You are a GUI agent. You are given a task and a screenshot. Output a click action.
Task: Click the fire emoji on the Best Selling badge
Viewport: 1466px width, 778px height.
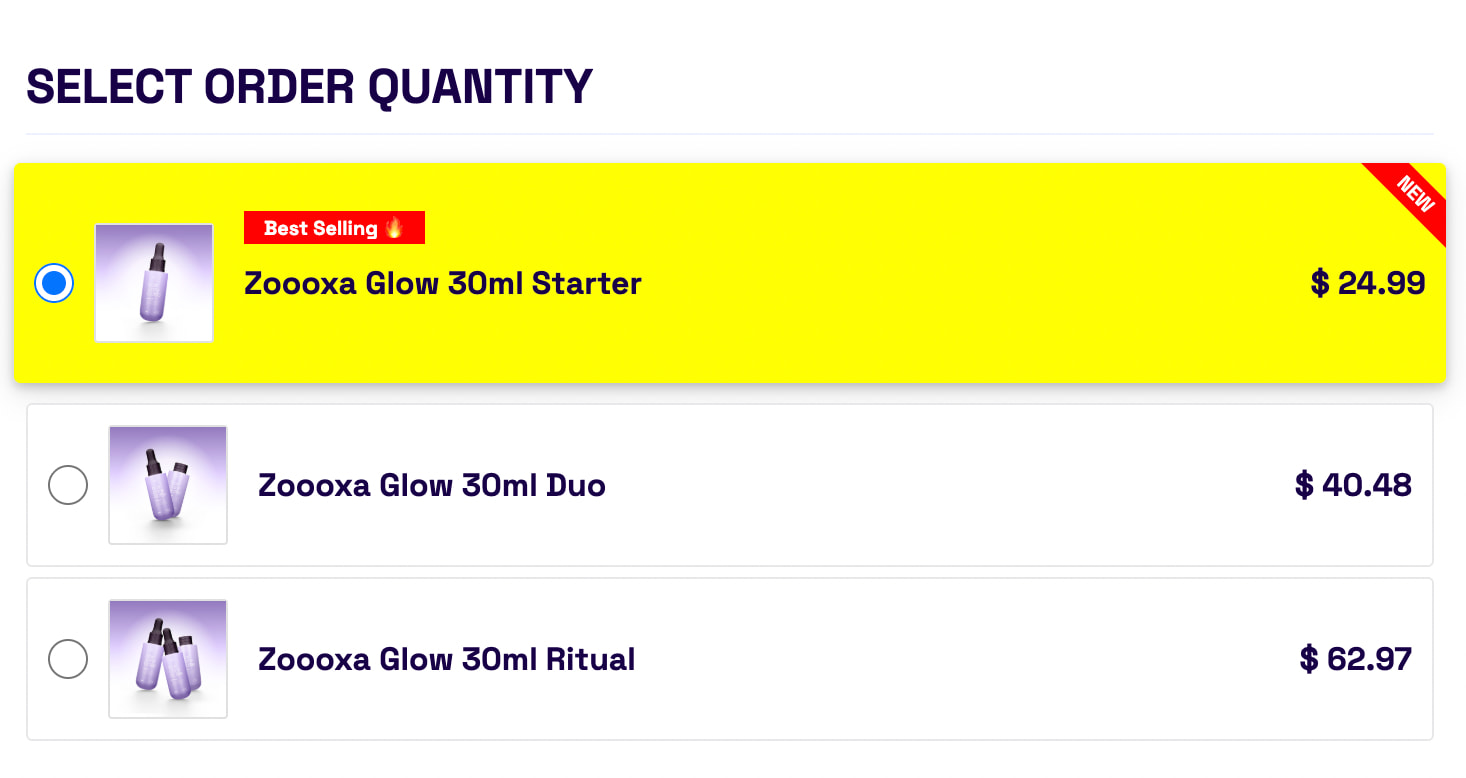[x=394, y=228]
